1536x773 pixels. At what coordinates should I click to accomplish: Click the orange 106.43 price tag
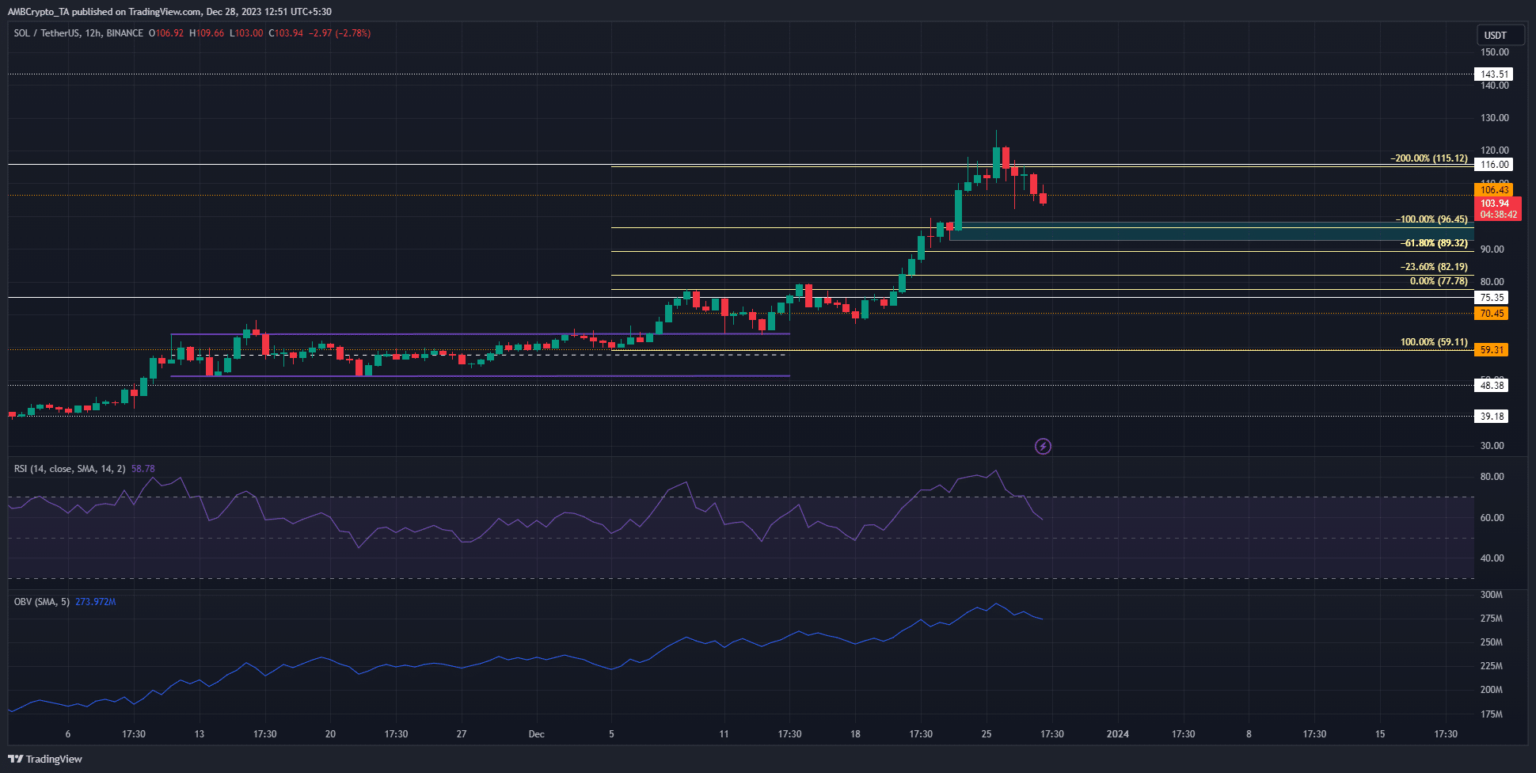click(x=1492, y=189)
